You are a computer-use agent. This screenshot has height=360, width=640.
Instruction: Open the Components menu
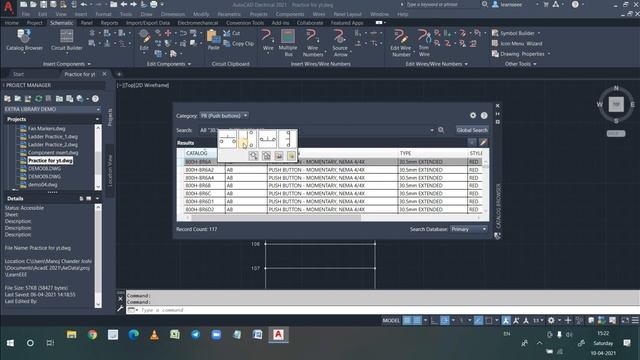click(x=290, y=14)
